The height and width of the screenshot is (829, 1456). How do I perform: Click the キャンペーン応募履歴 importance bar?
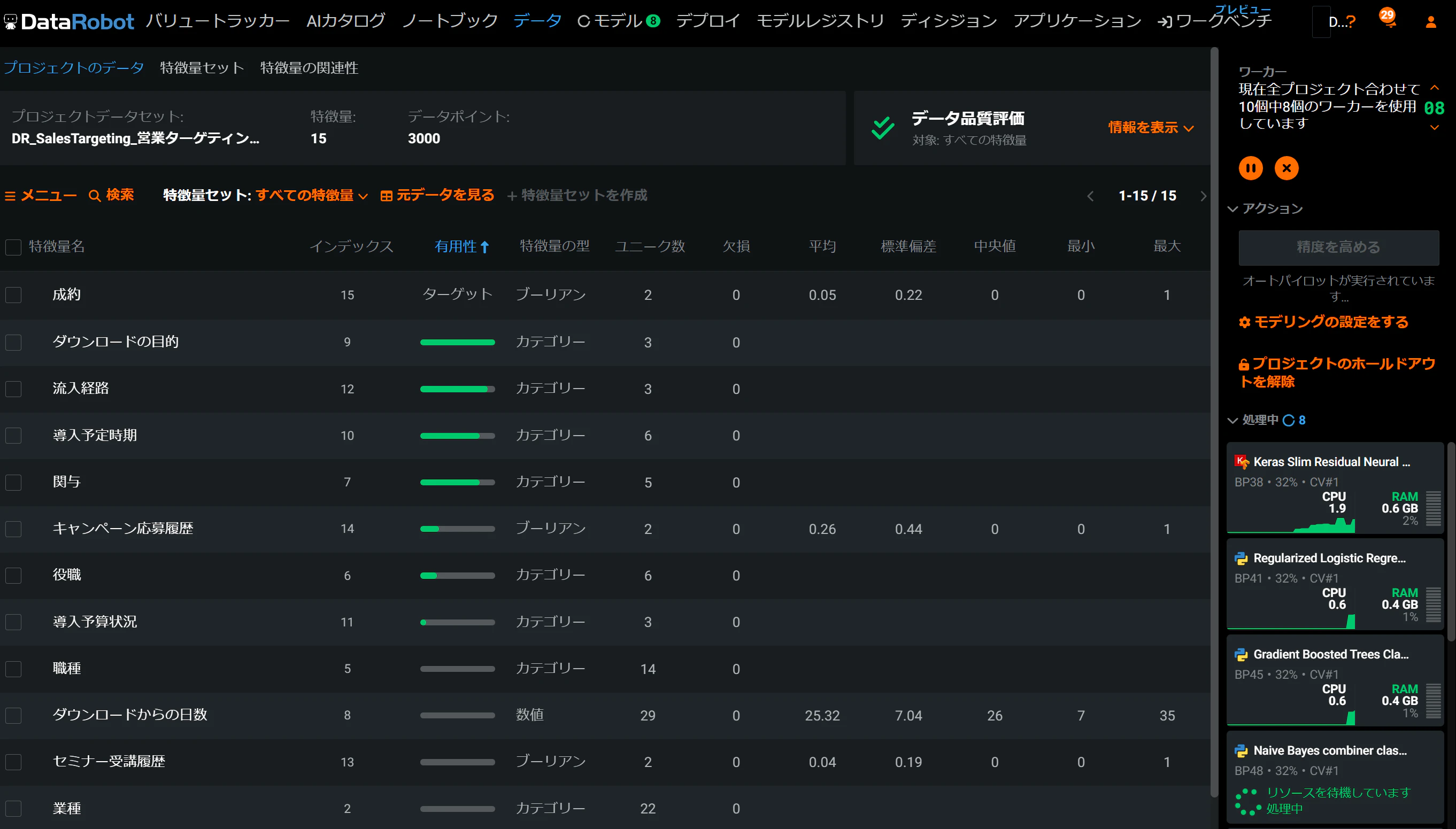pyautogui.click(x=457, y=529)
